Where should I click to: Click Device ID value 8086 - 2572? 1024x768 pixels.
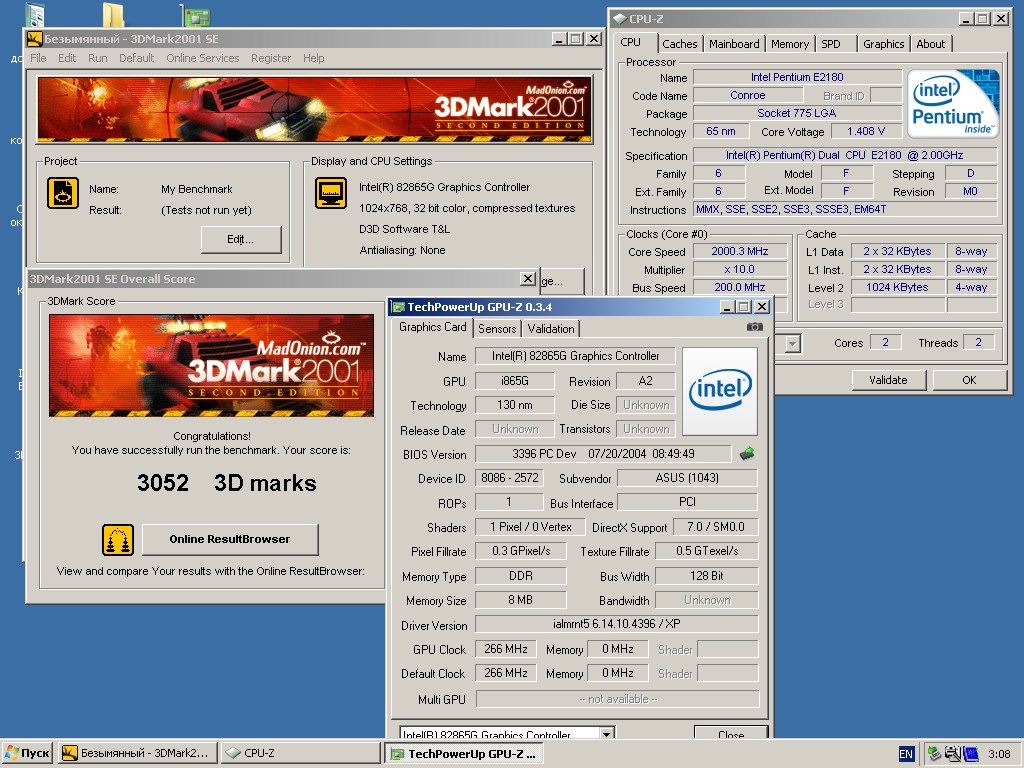[509, 478]
